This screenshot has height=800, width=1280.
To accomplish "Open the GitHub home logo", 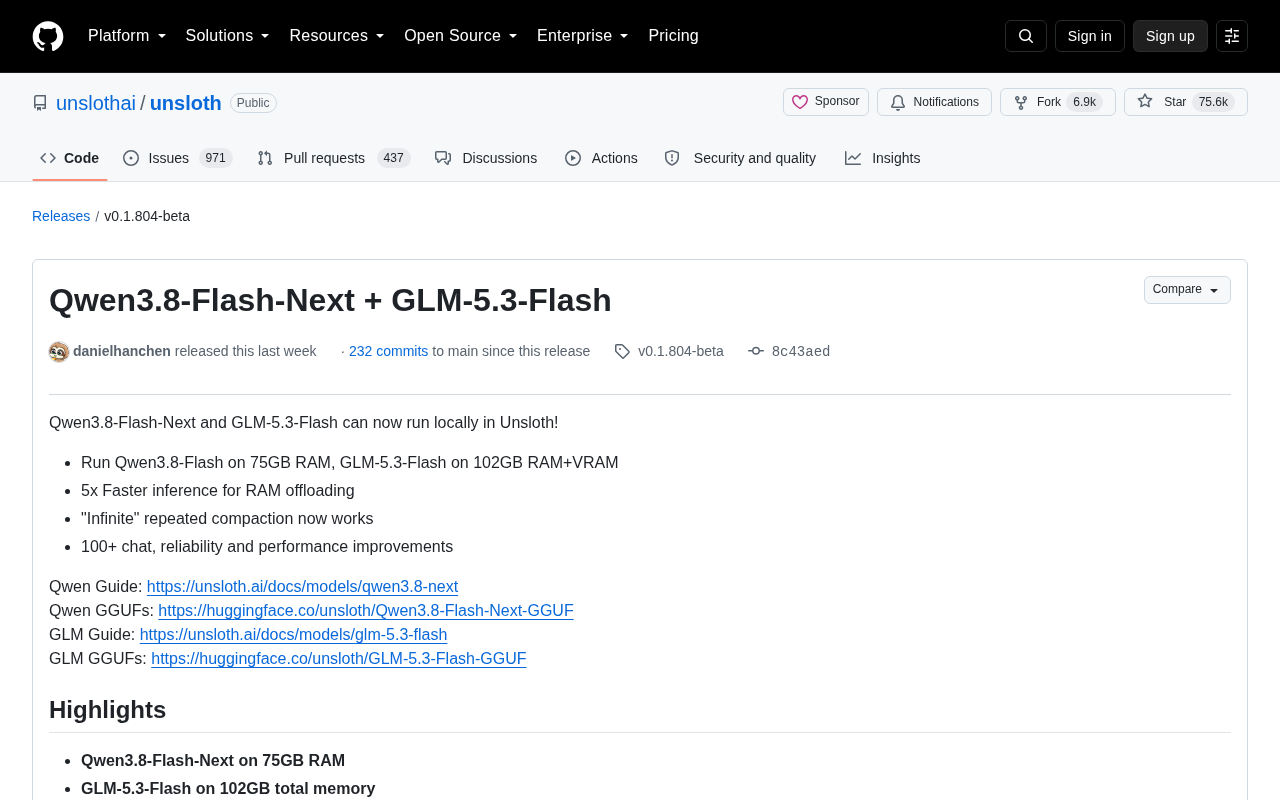I will point(48,36).
